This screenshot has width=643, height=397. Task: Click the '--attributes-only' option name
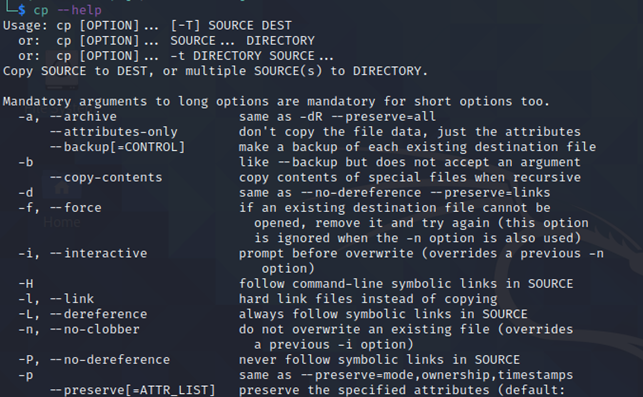(x=114, y=132)
